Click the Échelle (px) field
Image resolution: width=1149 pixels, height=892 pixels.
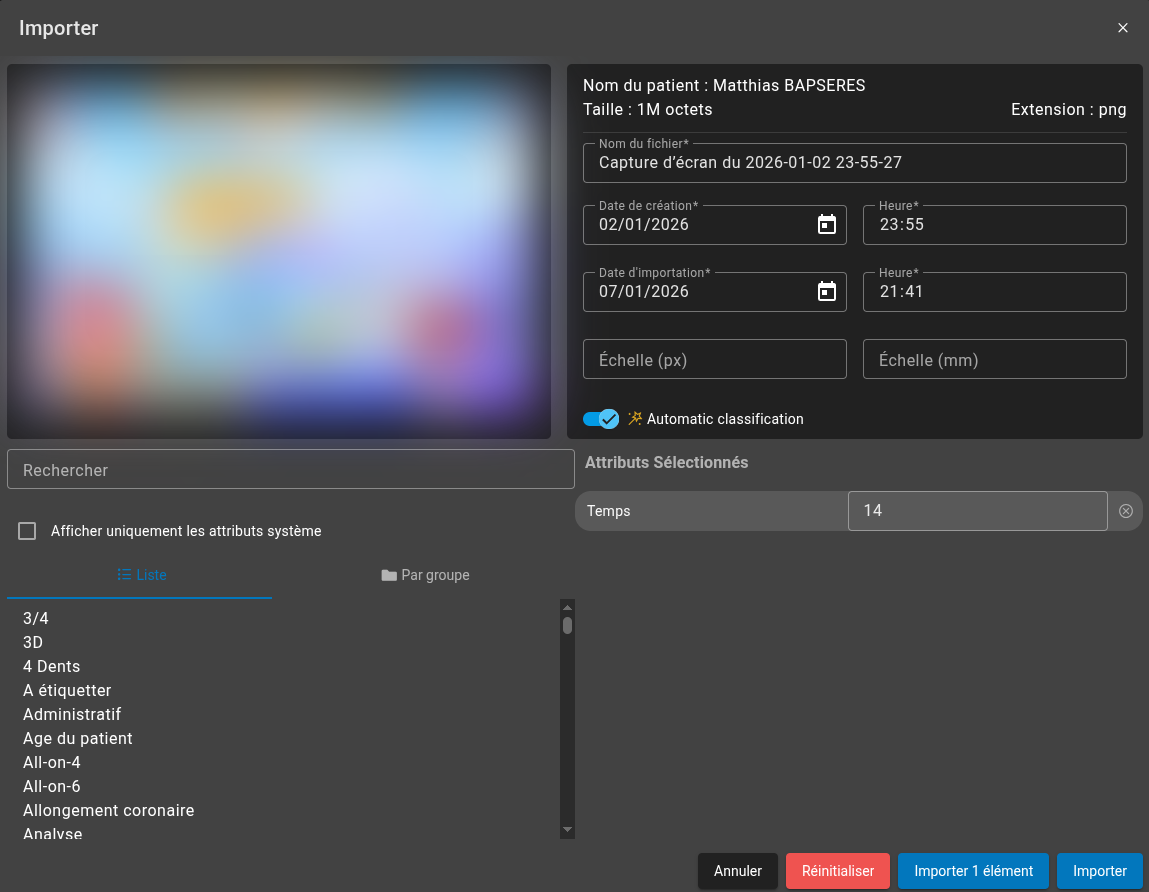tap(714, 359)
